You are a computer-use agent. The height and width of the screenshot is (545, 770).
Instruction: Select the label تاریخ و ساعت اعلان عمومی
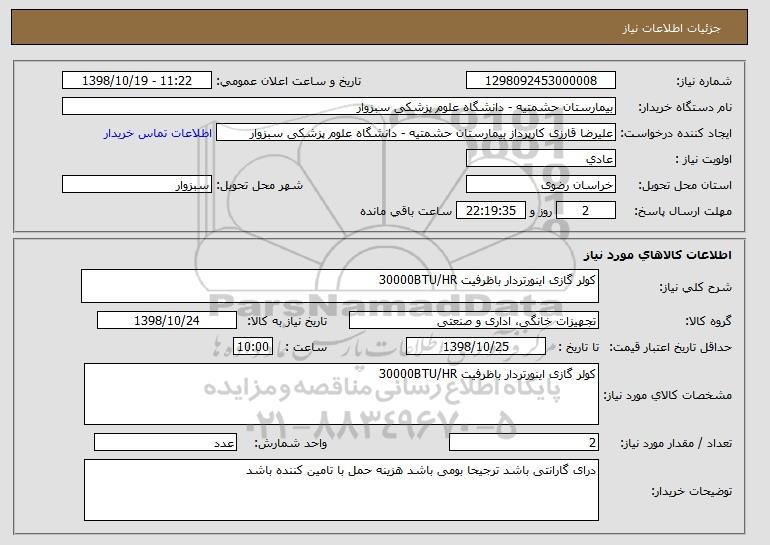pos(289,81)
